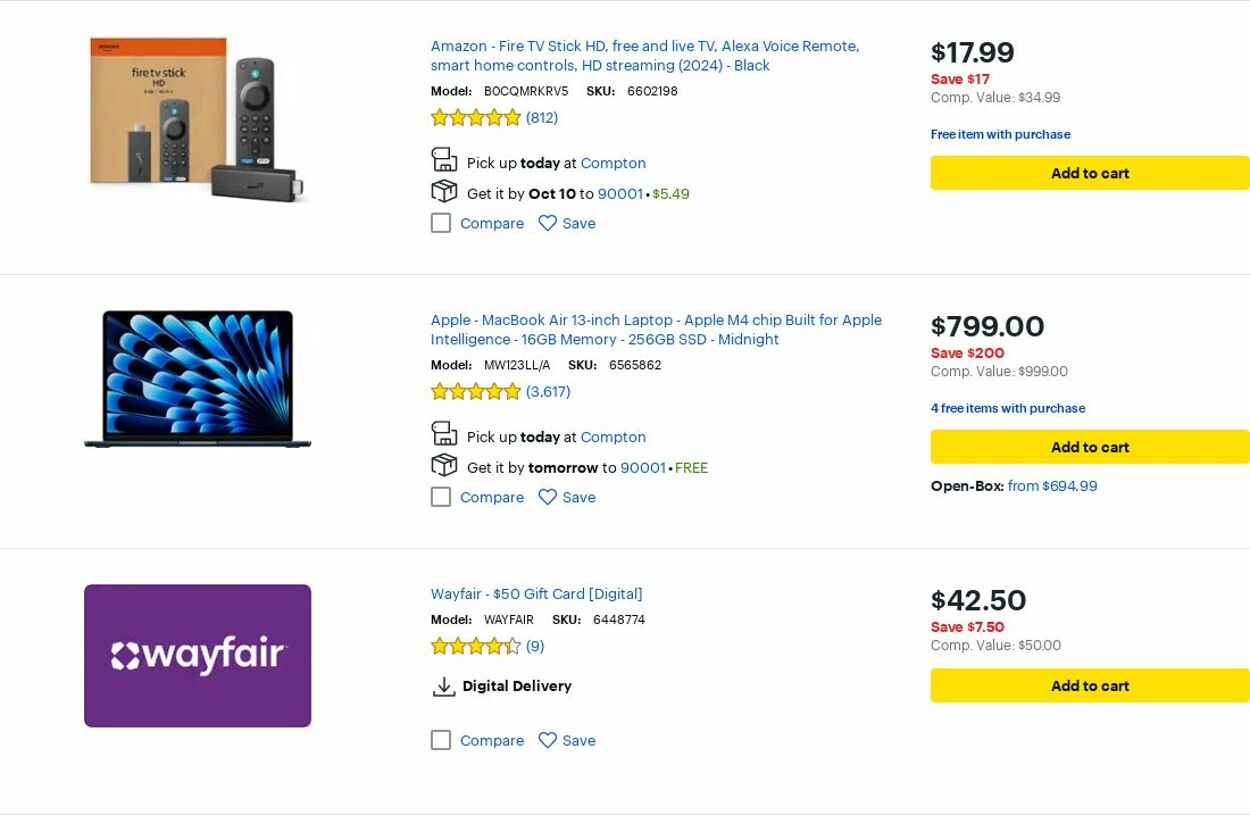Click heart Save icon for Wayfair gift card

pyautogui.click(x=547, y=740)
